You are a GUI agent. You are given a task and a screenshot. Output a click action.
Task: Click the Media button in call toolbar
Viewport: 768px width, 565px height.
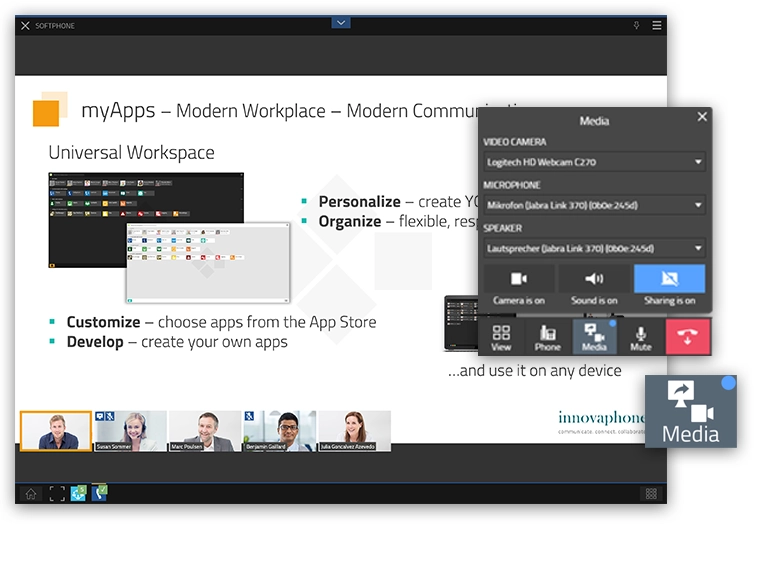[594, 337]
